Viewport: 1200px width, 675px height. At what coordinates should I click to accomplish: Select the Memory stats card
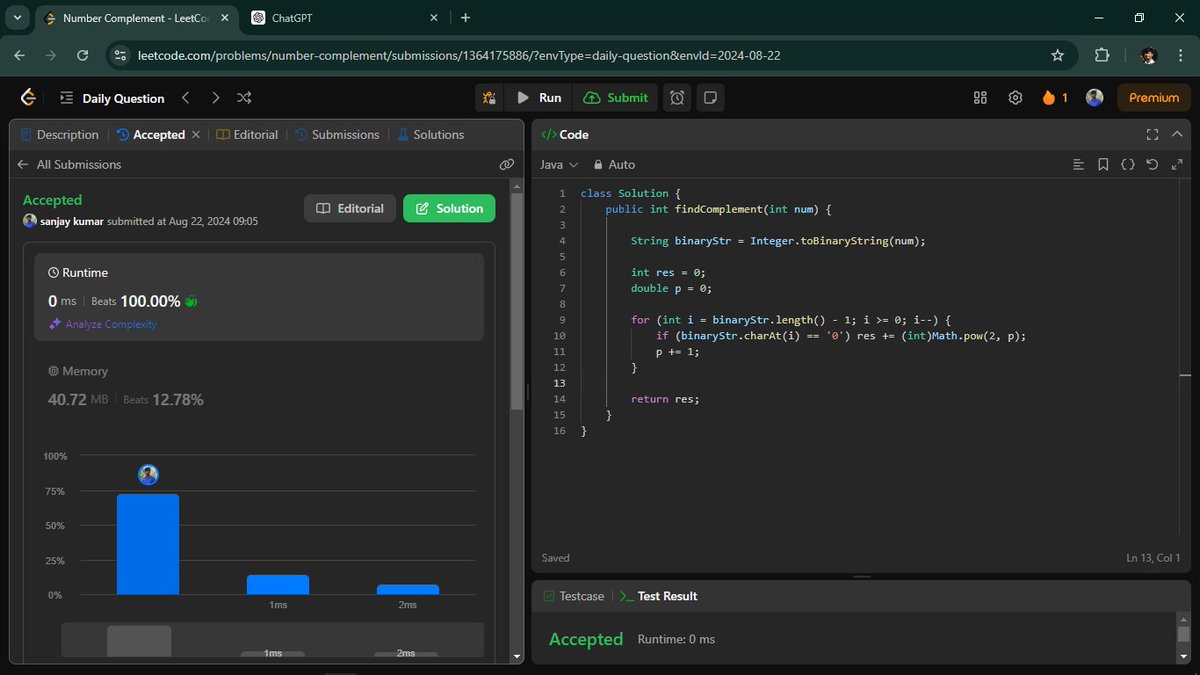[259, 386]
